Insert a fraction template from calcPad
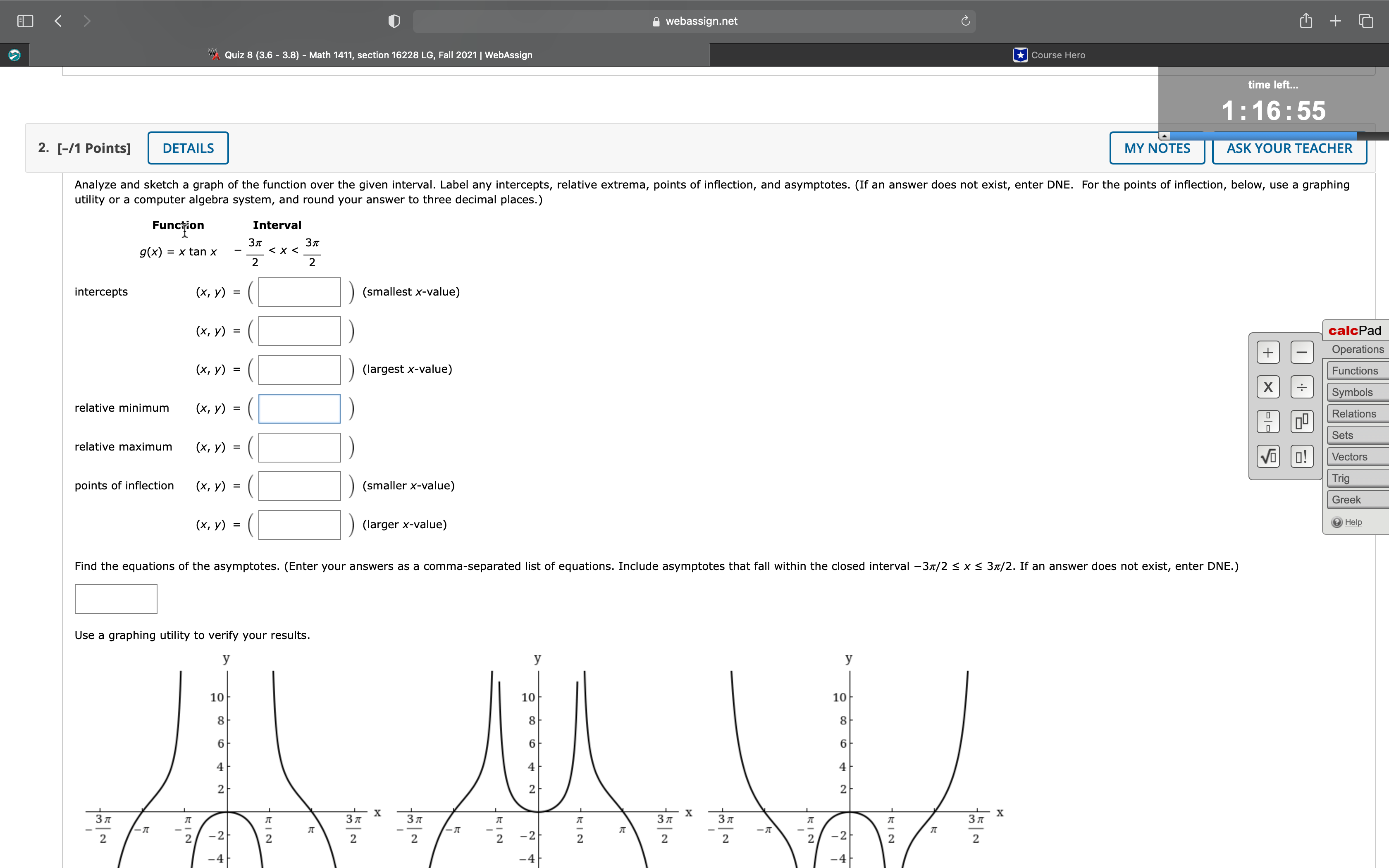1389x868 pixels. pos(1268,421)
